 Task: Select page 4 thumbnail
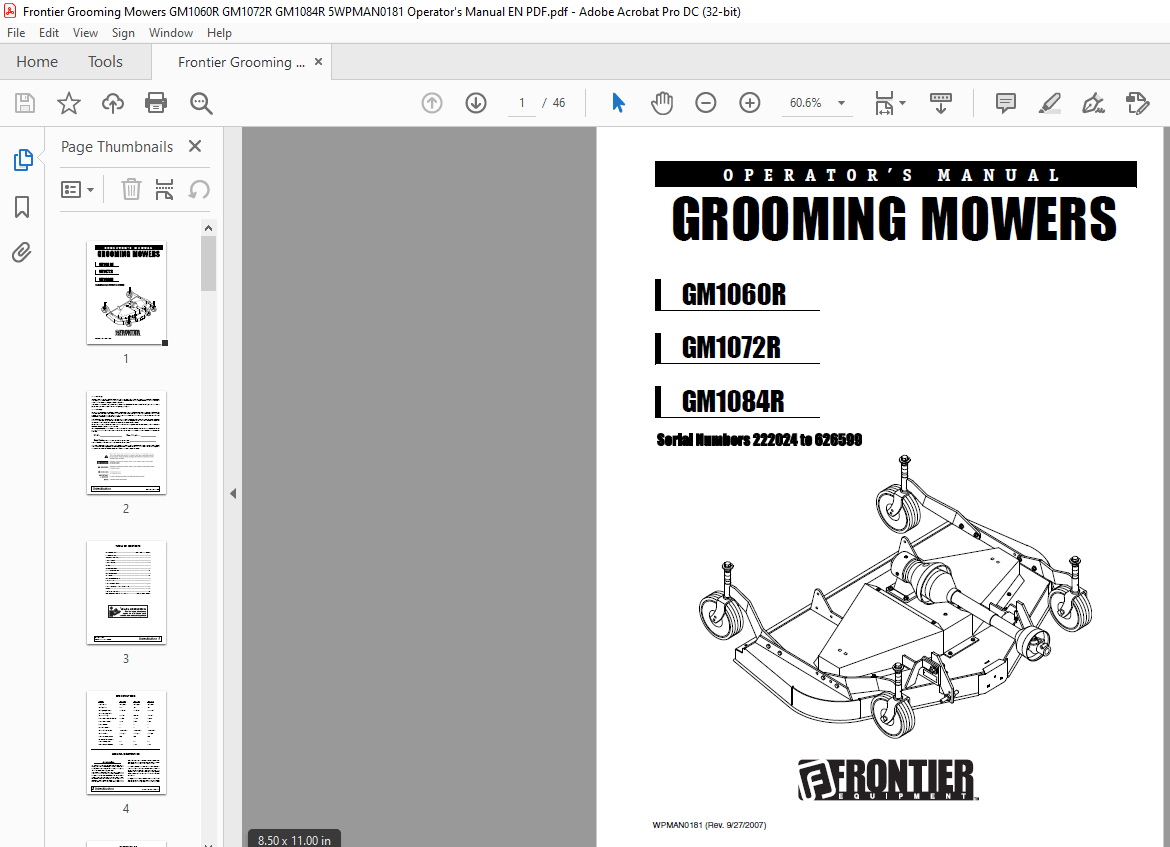[x=126, y=743]
